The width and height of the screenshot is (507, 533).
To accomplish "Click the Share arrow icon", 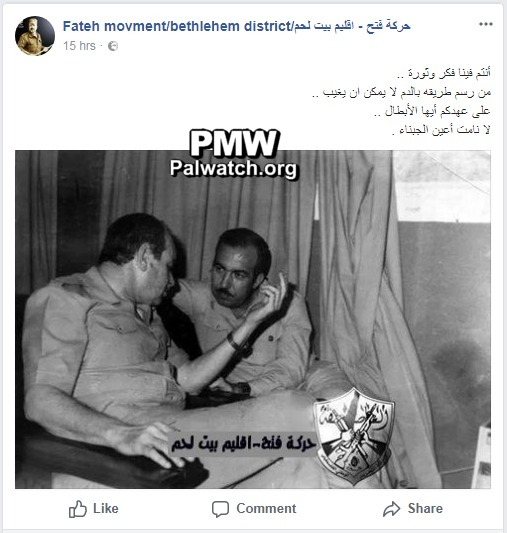I will click(x=391, y=509).
